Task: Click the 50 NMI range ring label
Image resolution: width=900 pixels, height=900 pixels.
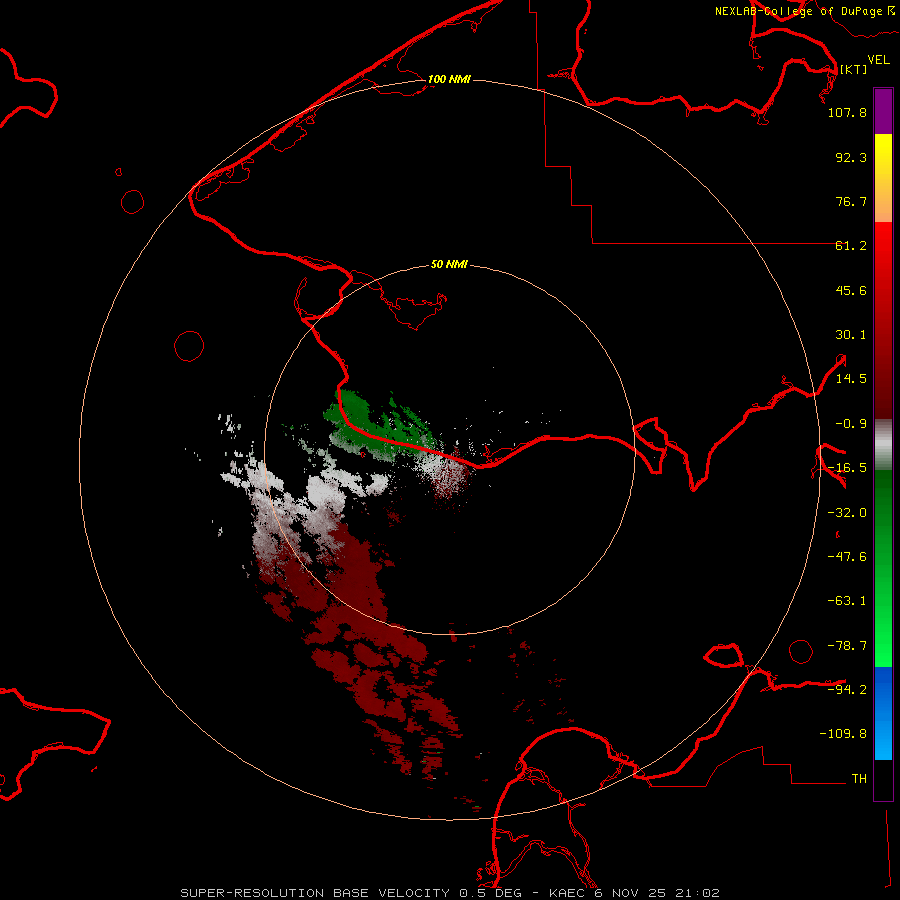Action: (x=449, y=264)
